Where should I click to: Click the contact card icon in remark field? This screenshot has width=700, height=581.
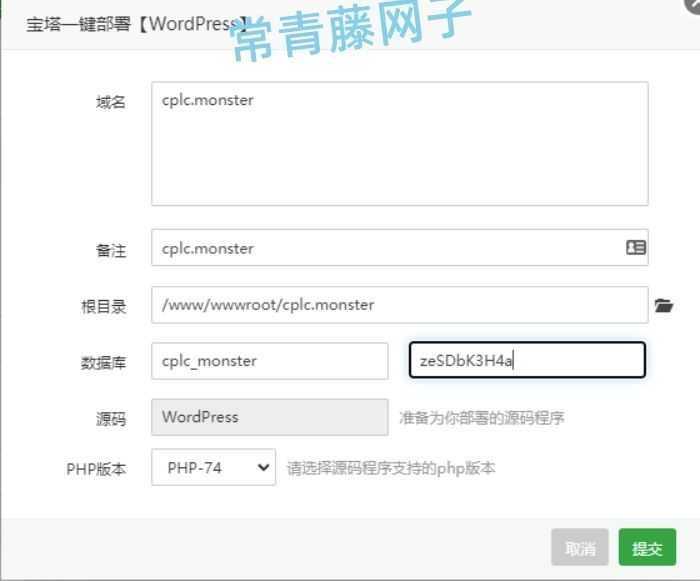coord(636,247)
